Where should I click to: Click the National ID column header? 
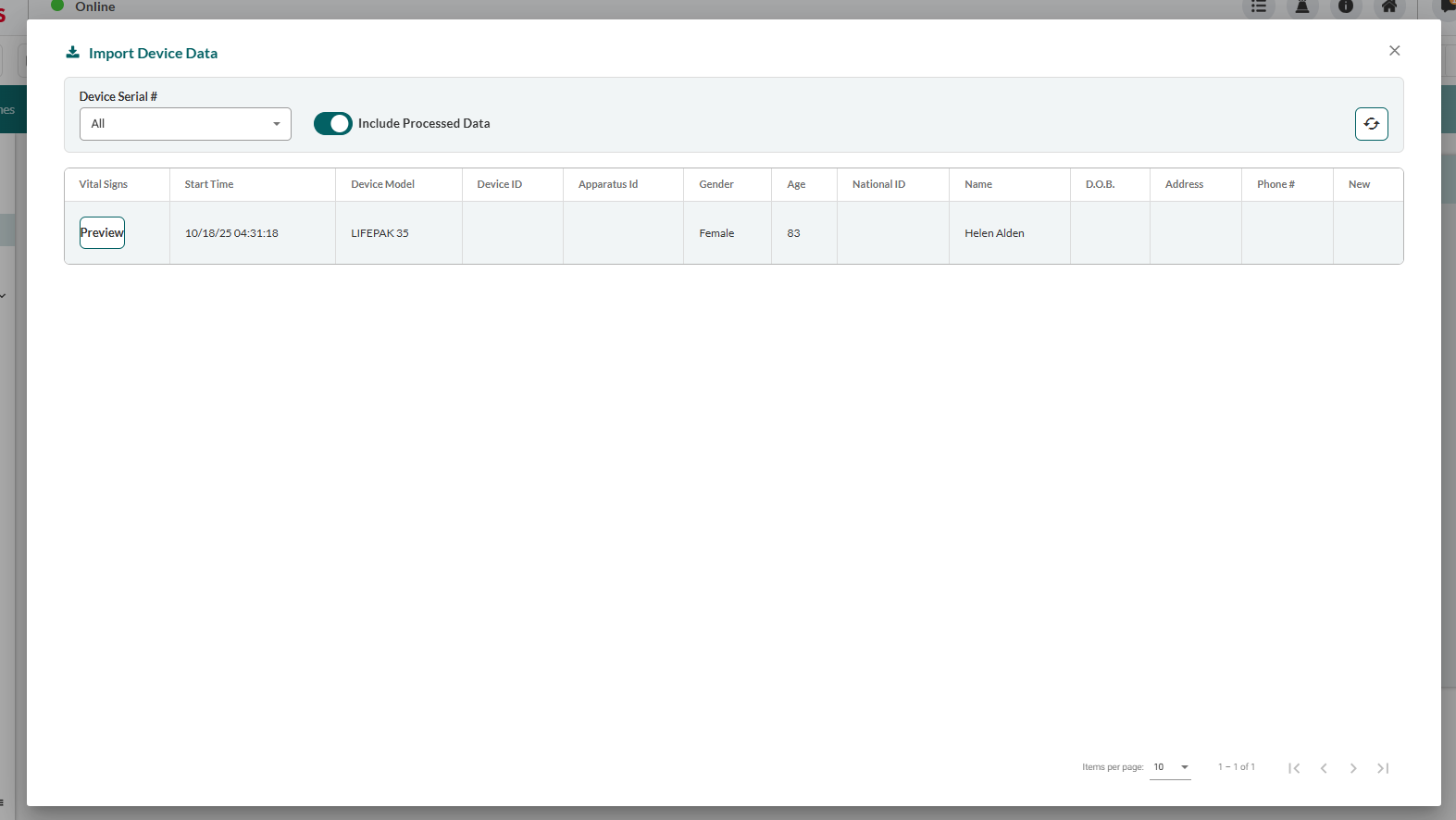(x=878, y=184)
